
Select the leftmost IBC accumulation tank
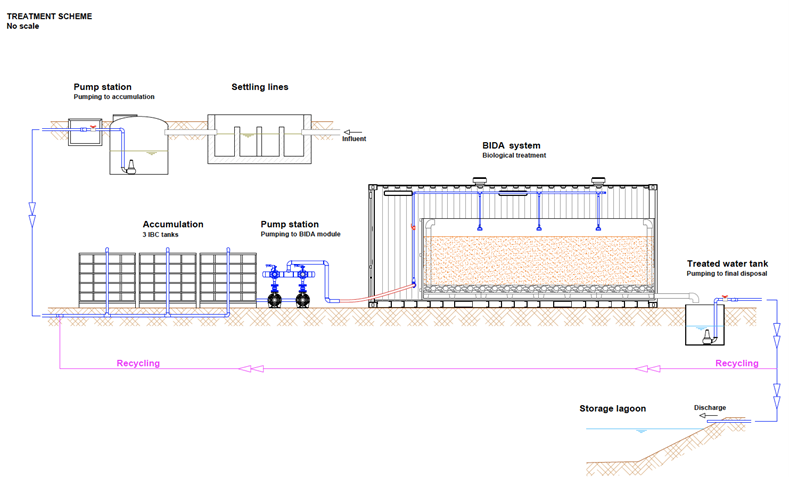(107, 279)
